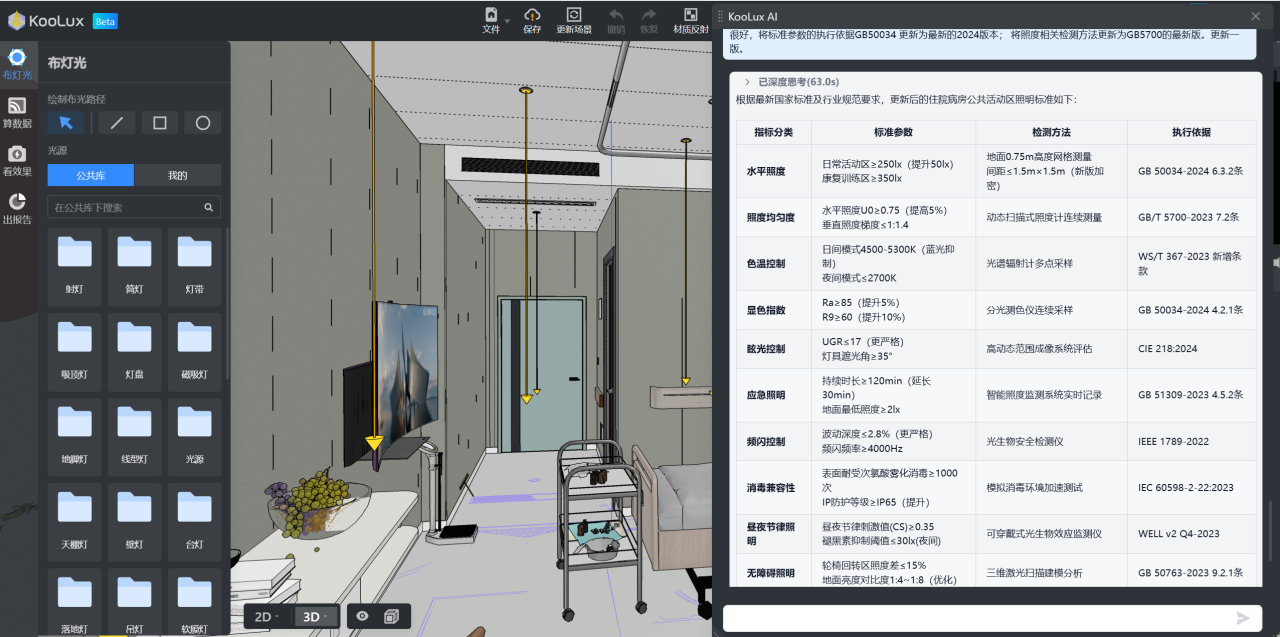The width and height of the screenshot is (1280, 637).
Task: Open the 算数据 sidebar panel
Action: click(17, 112)
